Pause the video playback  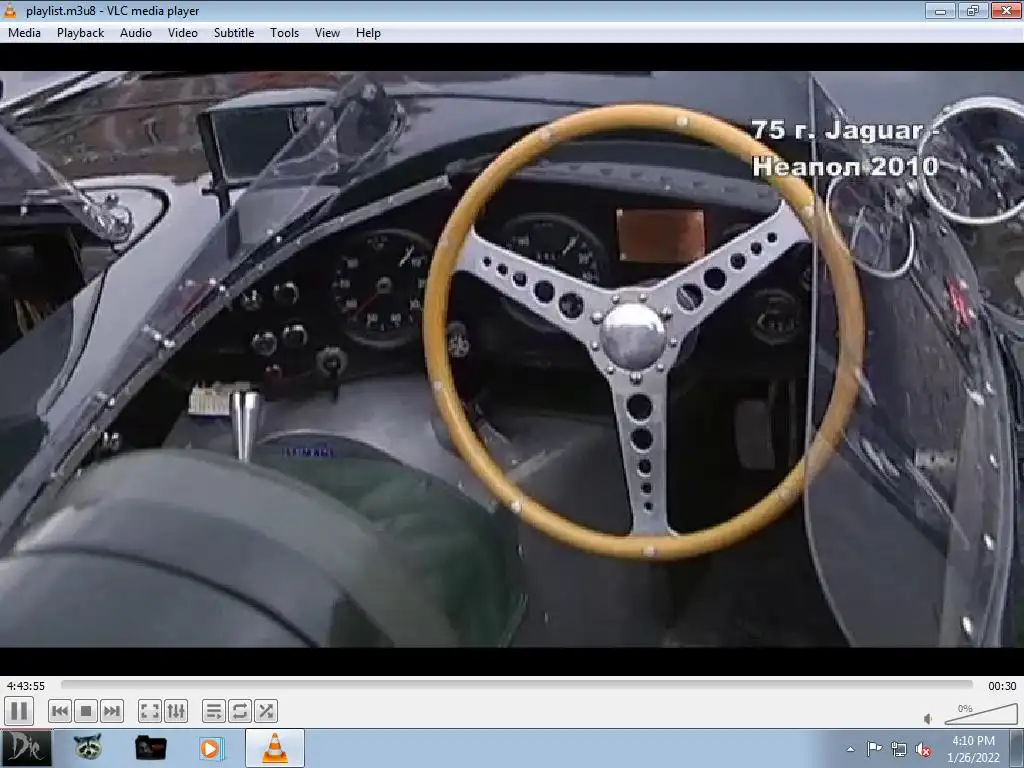point(19,711)
